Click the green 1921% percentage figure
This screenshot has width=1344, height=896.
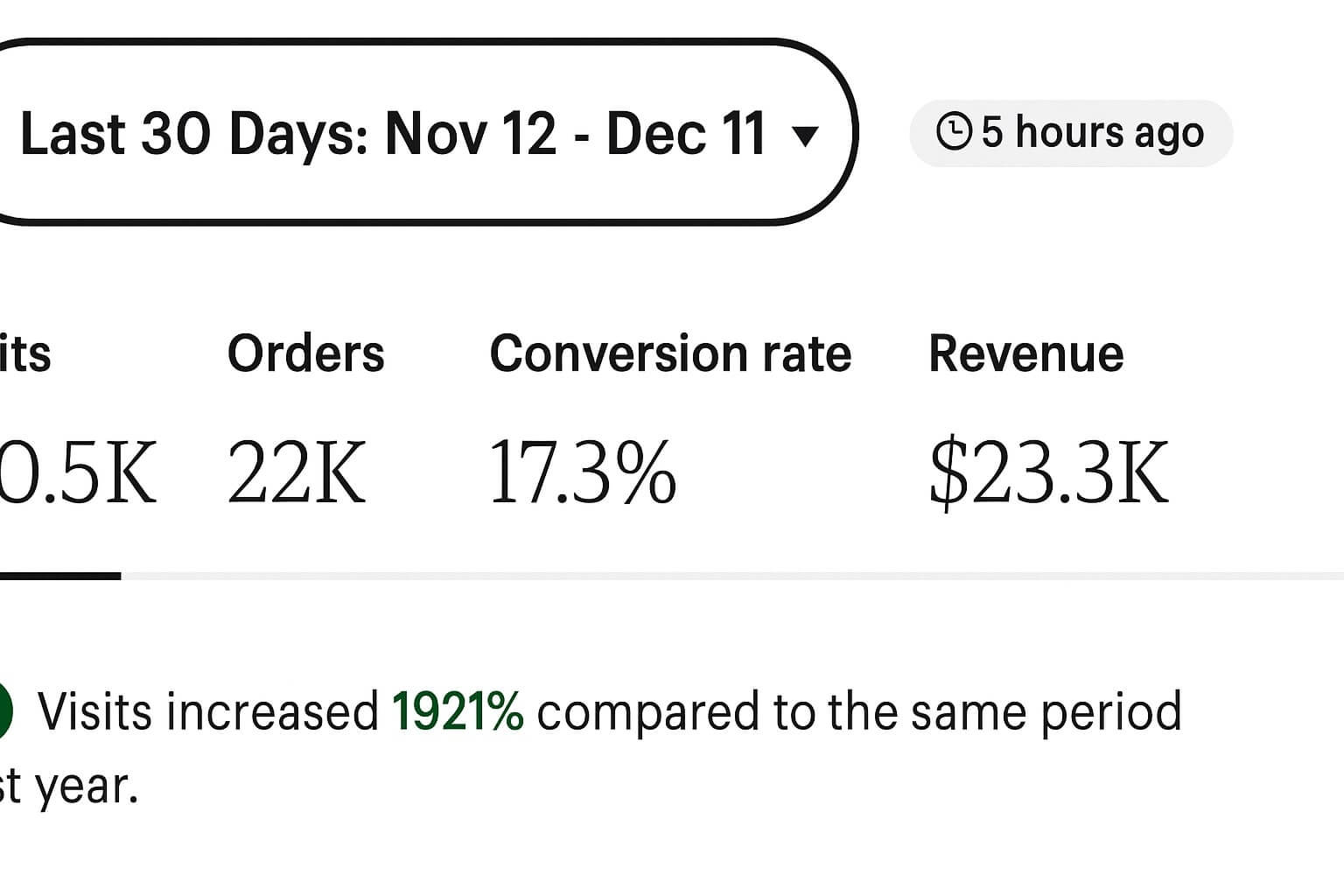(458, 711)
